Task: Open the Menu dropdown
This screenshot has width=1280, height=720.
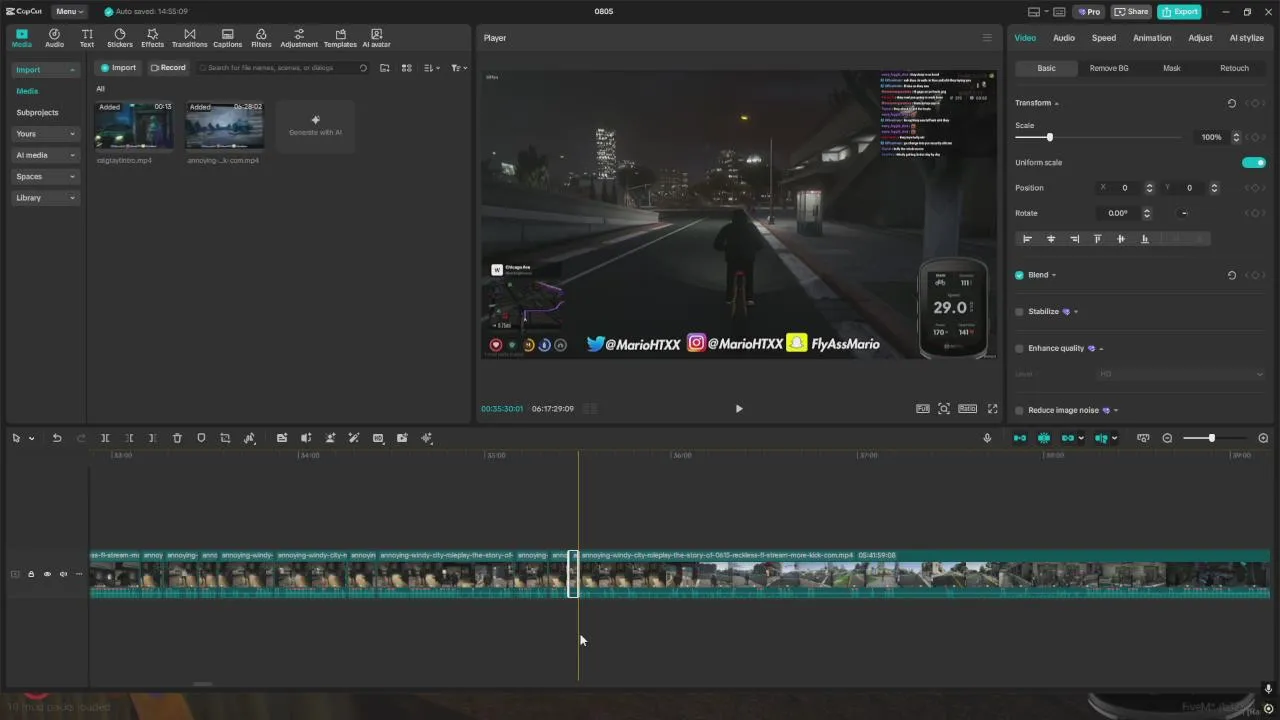Action: 70,12
